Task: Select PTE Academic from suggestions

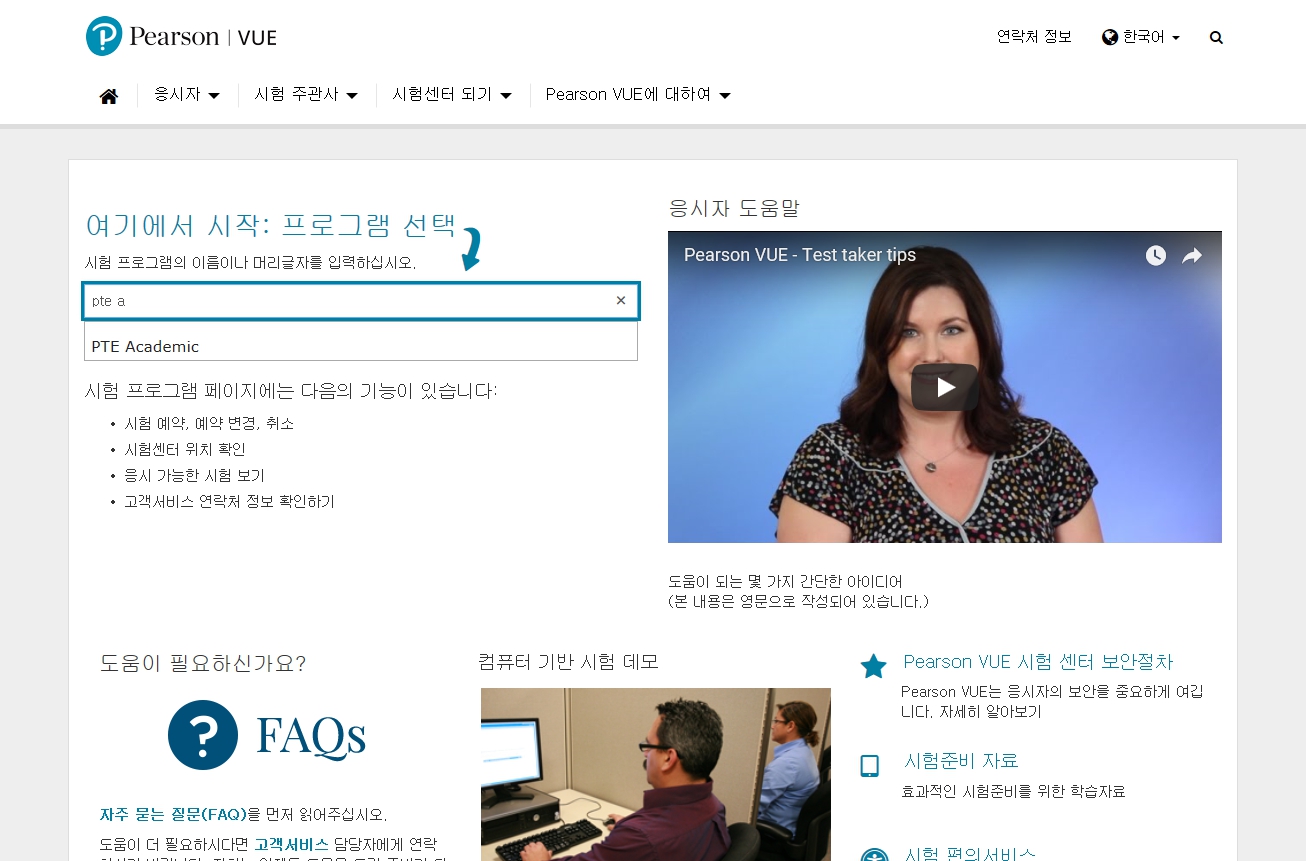Action: (145, 346)
